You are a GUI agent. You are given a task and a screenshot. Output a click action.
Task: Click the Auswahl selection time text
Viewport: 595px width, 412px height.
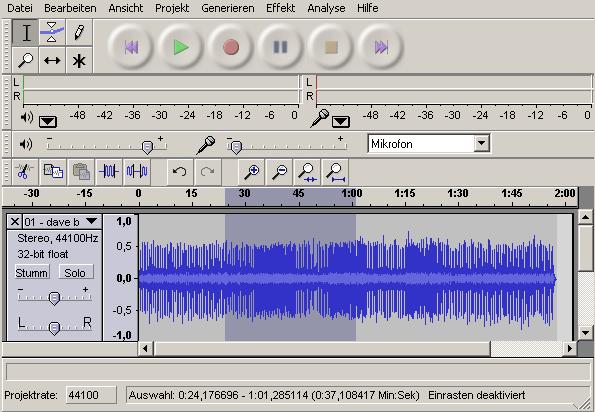pos(274,395)
